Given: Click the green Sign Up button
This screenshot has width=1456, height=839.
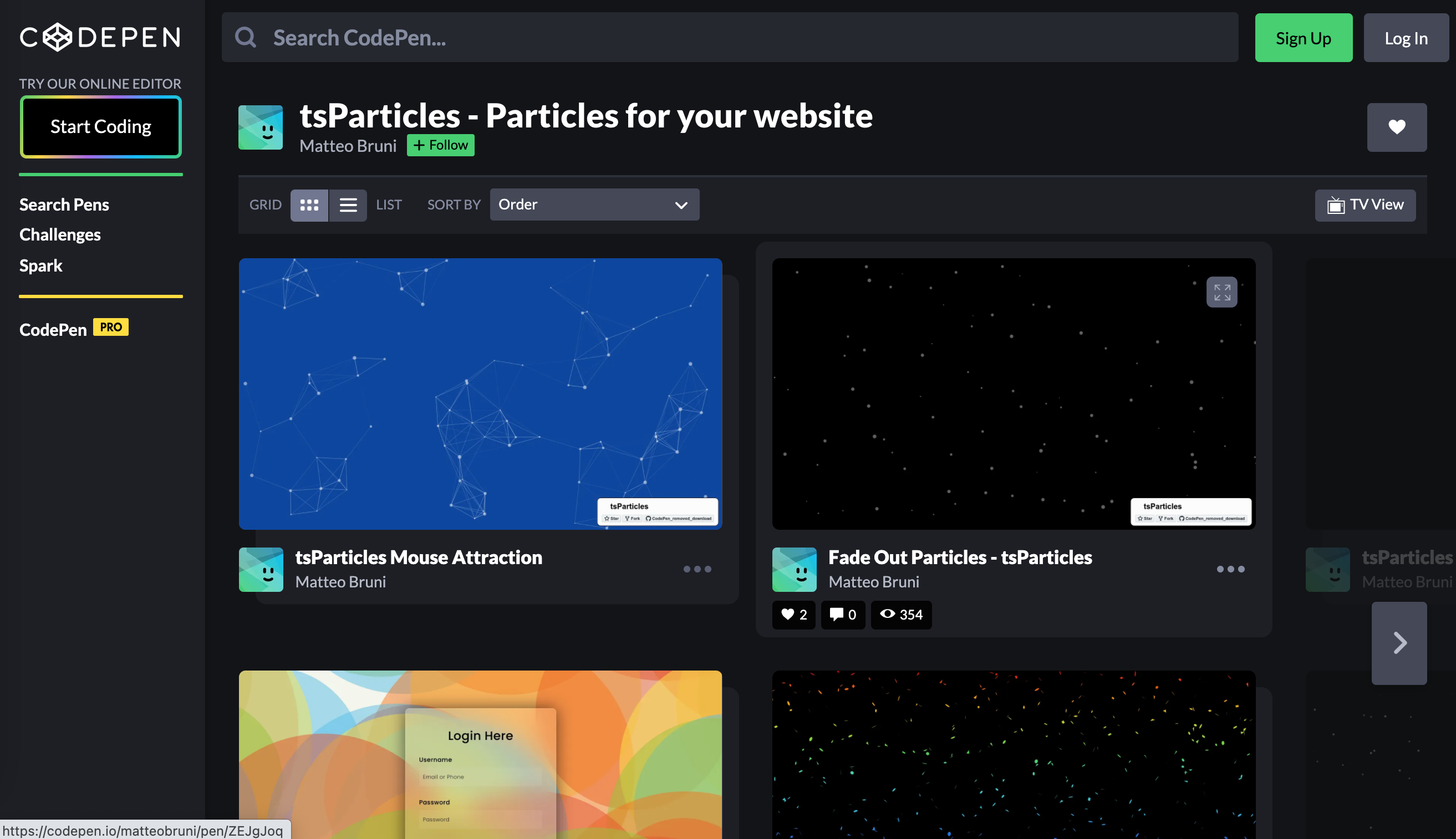Looking at the screenshot, I should (1304, 38).
